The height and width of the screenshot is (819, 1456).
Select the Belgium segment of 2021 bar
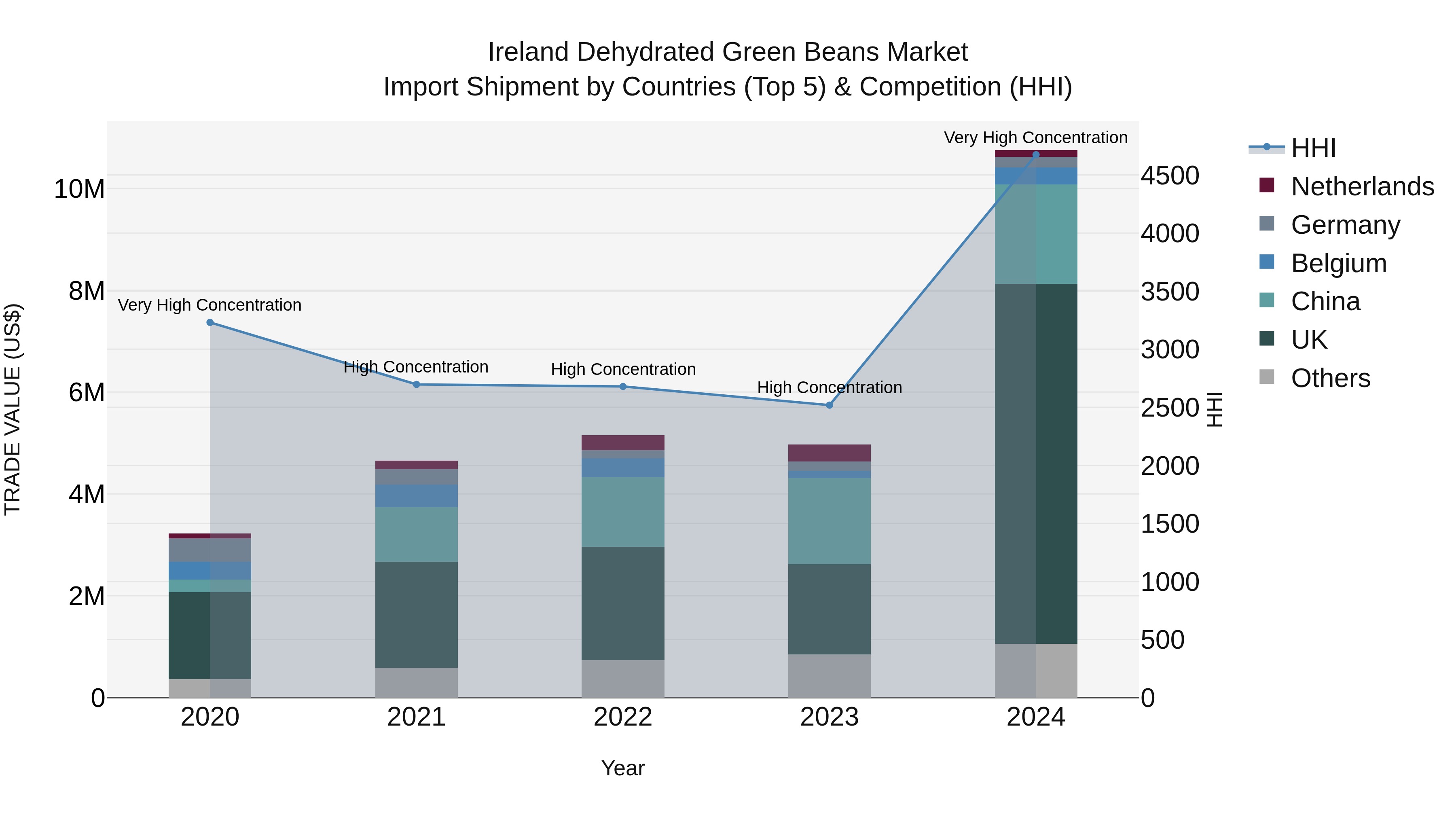click(x=417, y=496)
